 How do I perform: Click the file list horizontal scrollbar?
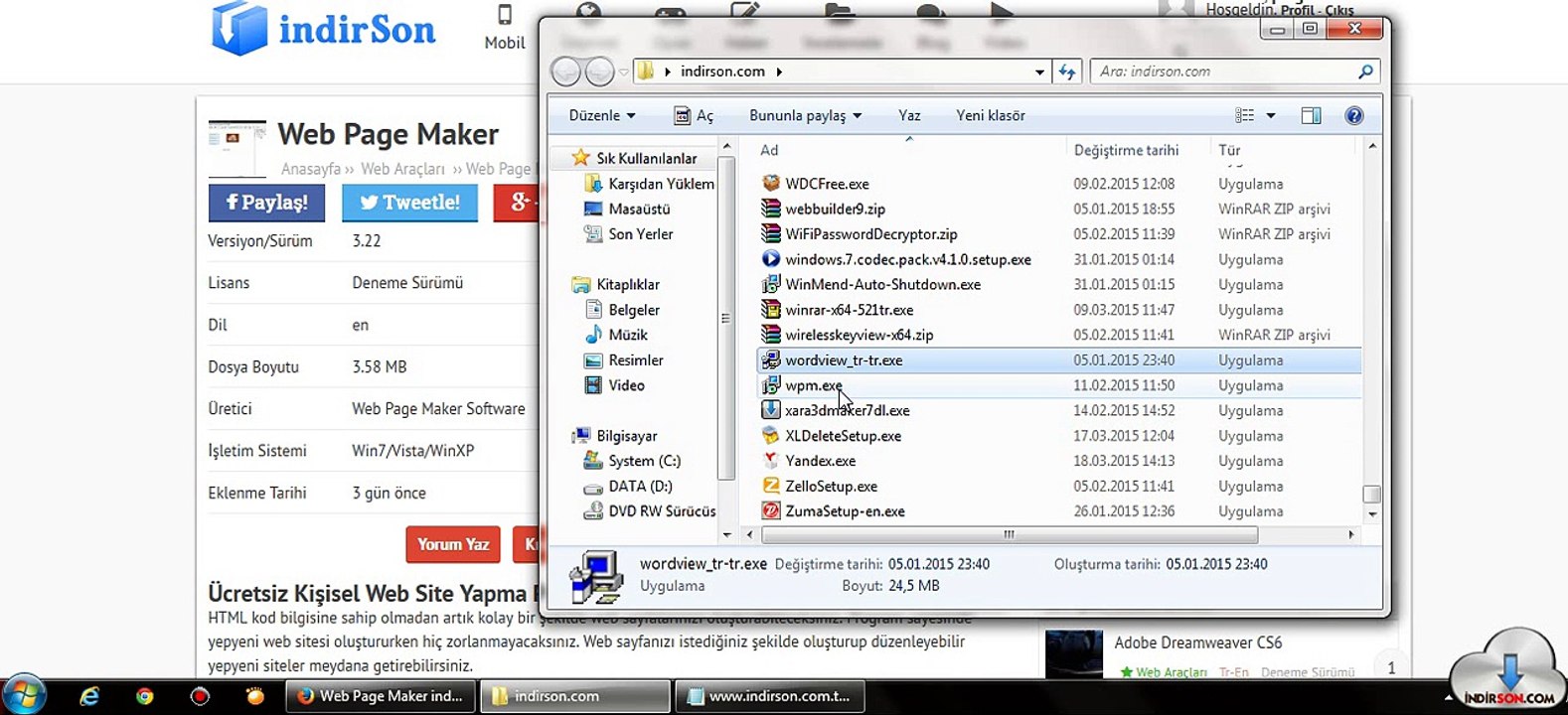click(x=1010, y=535)
